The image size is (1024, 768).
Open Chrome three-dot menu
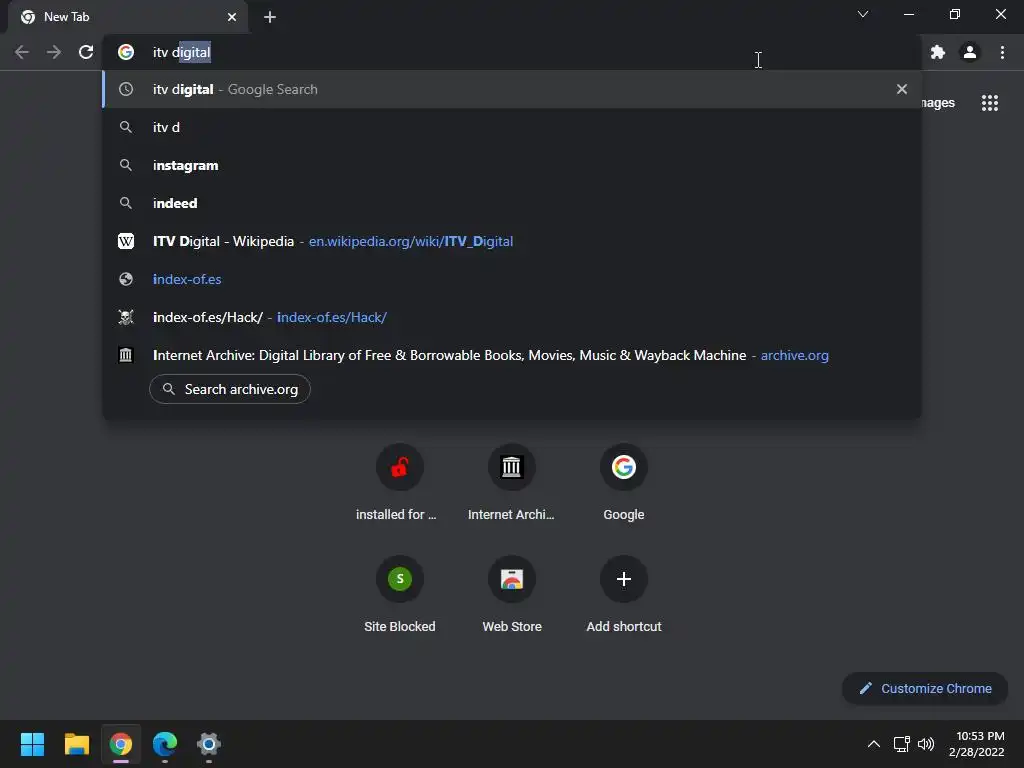1002,52
